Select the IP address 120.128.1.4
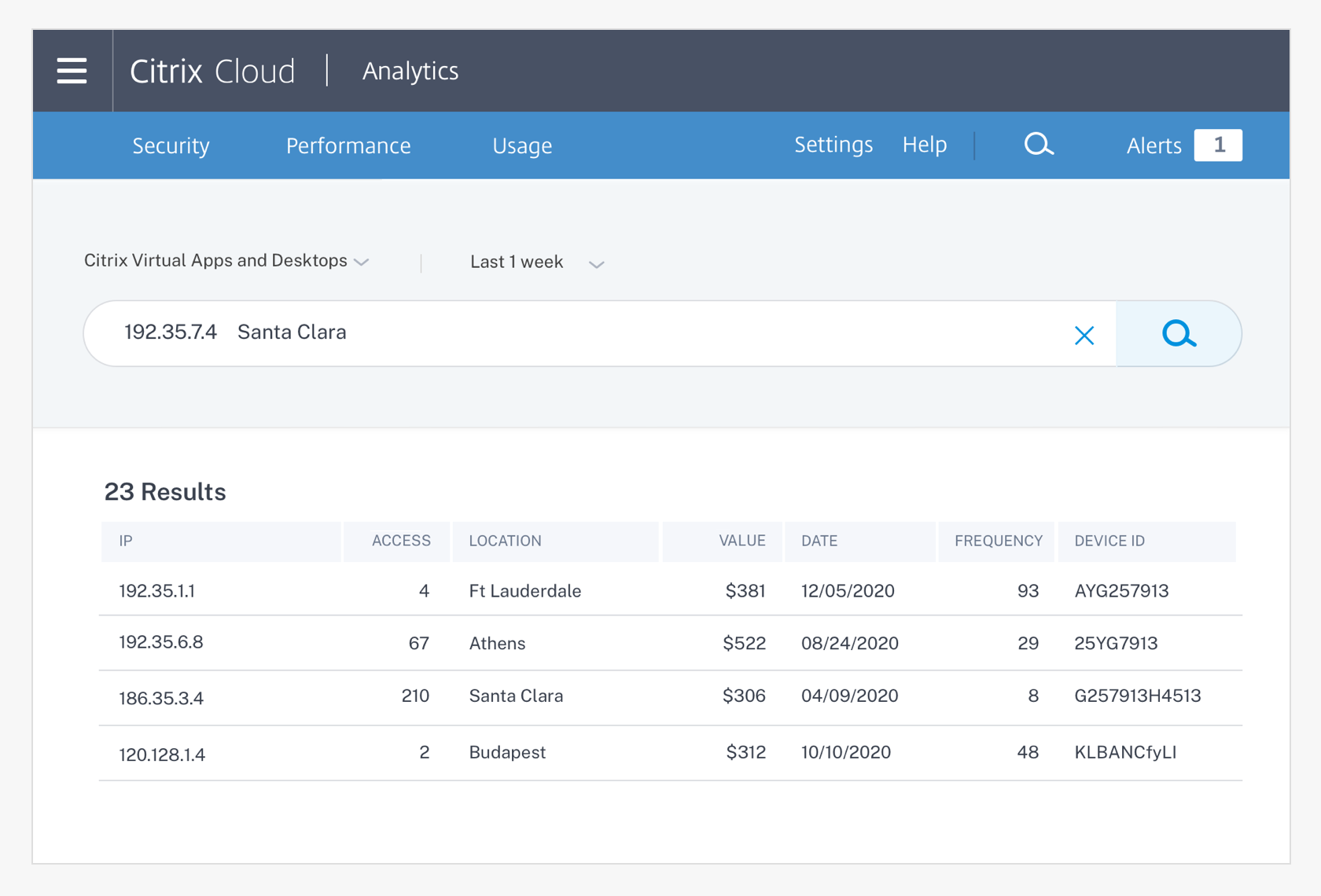 pyautogui.click(x=162, y=755)
